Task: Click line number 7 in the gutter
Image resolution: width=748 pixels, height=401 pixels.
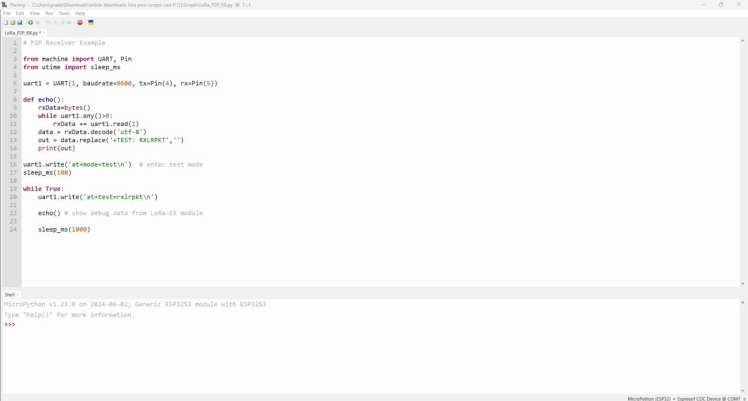Action: click(x=15, y=92)
